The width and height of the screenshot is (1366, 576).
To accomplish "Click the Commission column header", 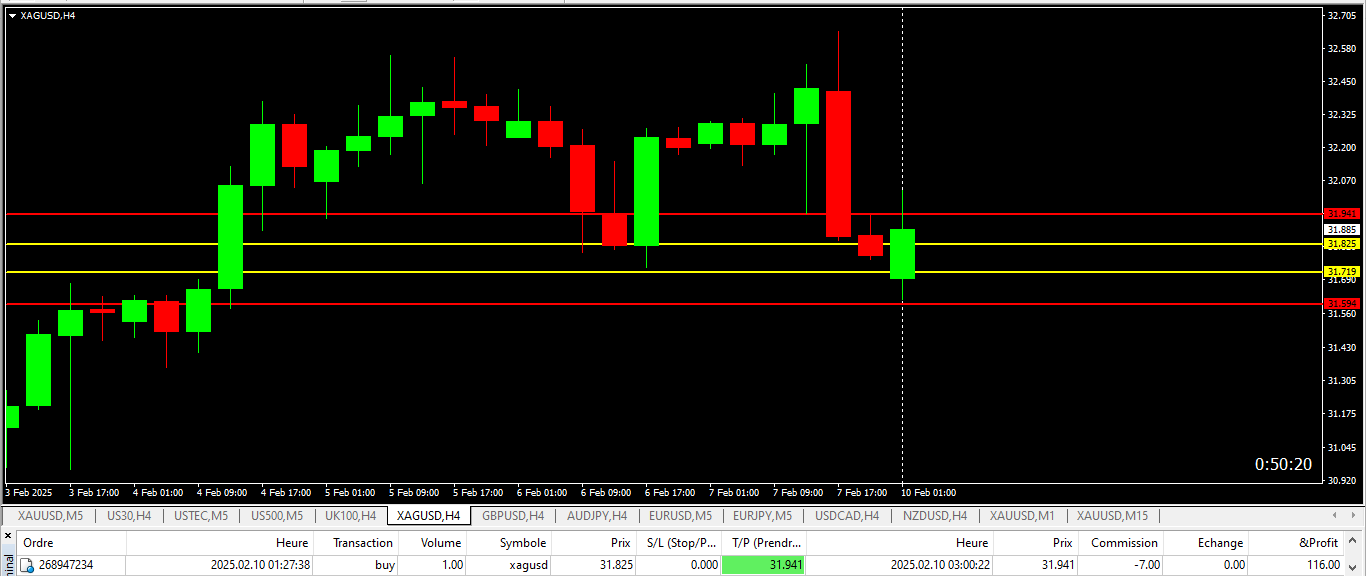I will 1124,543.
